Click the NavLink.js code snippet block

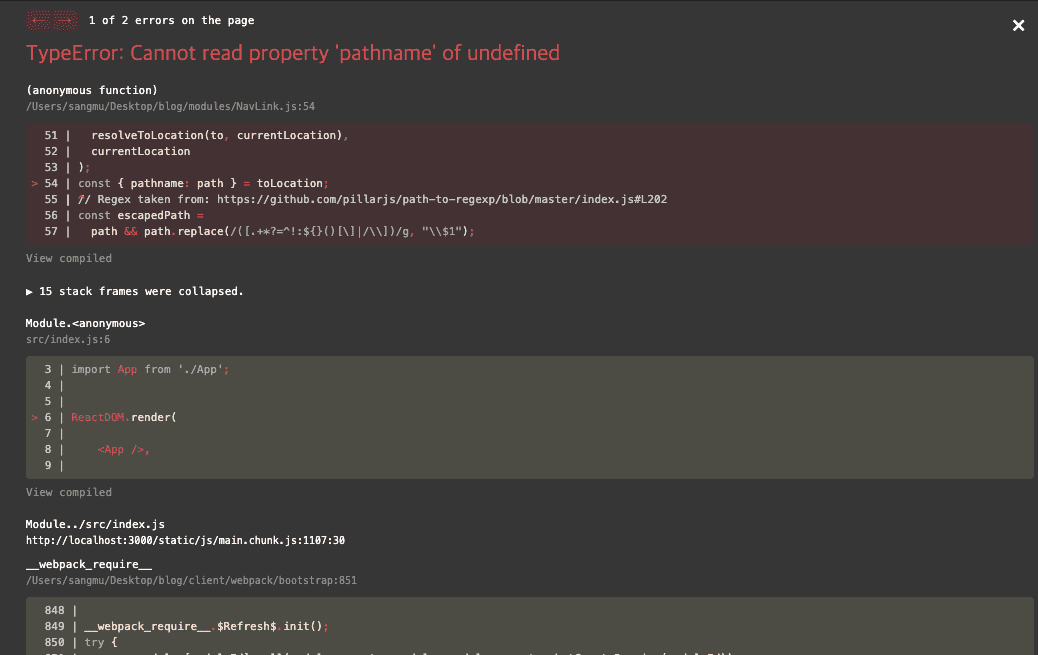coord(530,183)
